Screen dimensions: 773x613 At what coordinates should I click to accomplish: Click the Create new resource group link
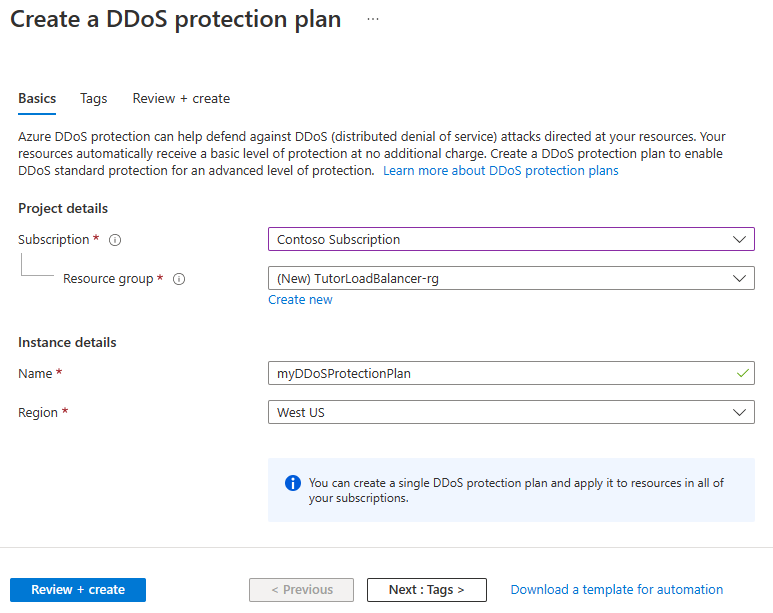[300, 300]
